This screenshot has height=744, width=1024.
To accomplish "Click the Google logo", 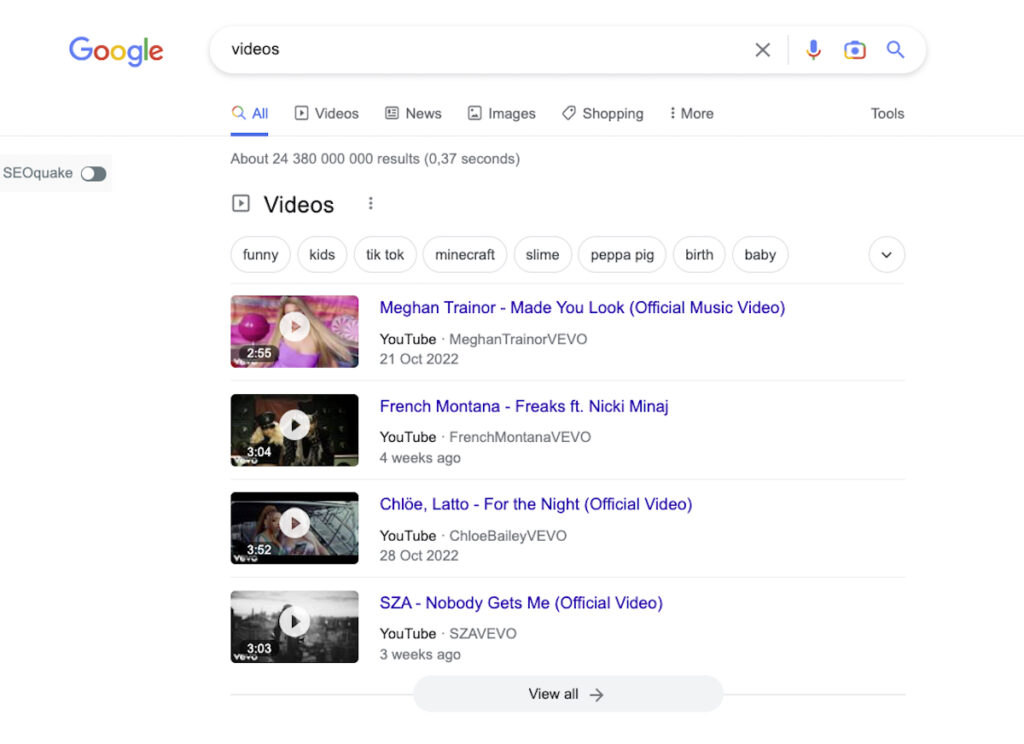I will [116, 50].
